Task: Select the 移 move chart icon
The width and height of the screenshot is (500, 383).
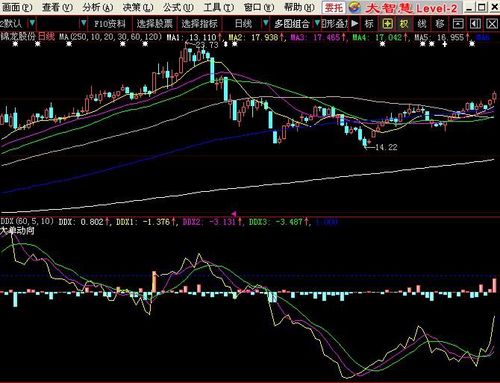Action: (x=440, y=23)
